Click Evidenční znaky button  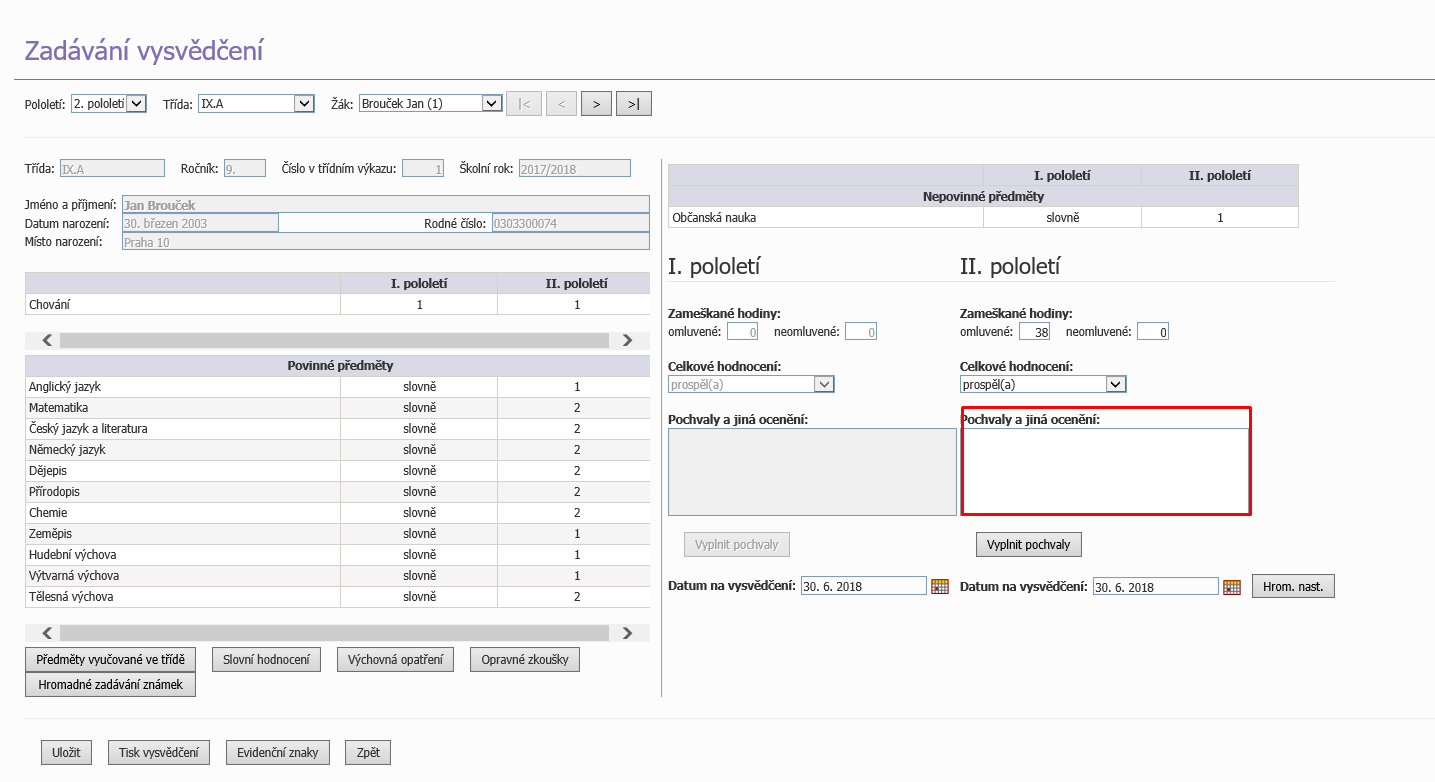click(x=277, y=752)
